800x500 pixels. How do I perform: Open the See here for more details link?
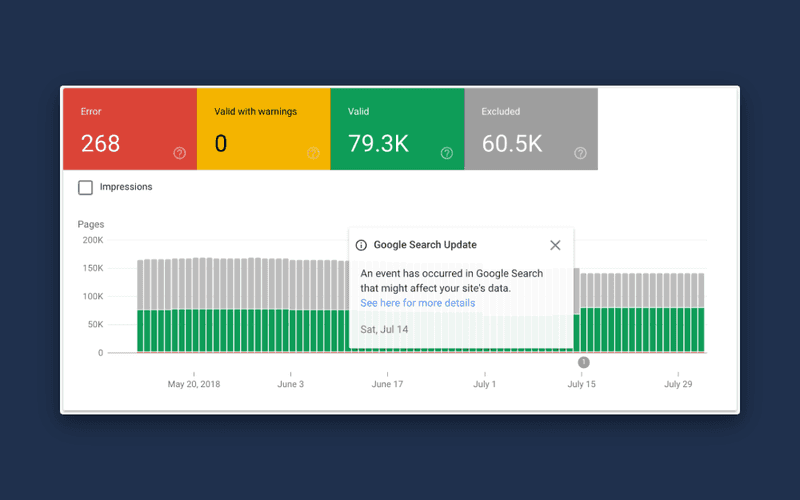pyautogui.click(x=418, y=303)
